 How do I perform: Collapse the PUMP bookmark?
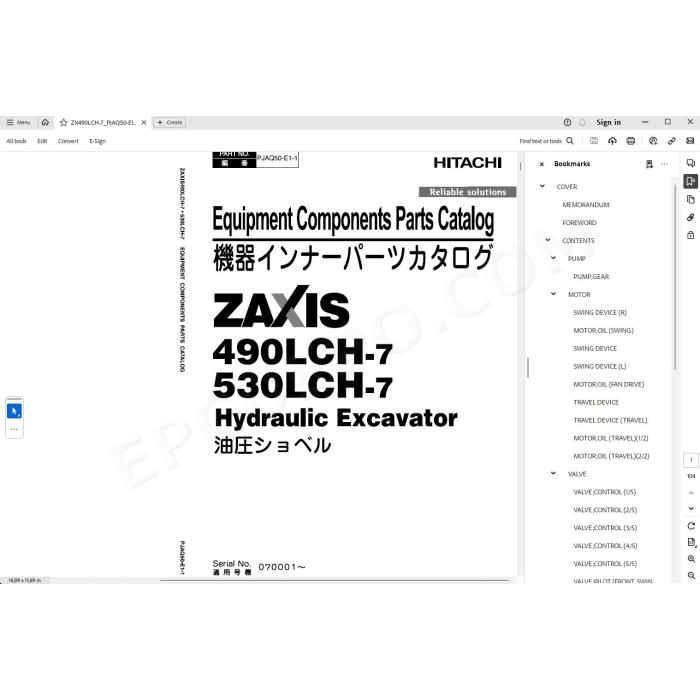tap(554, 258)
